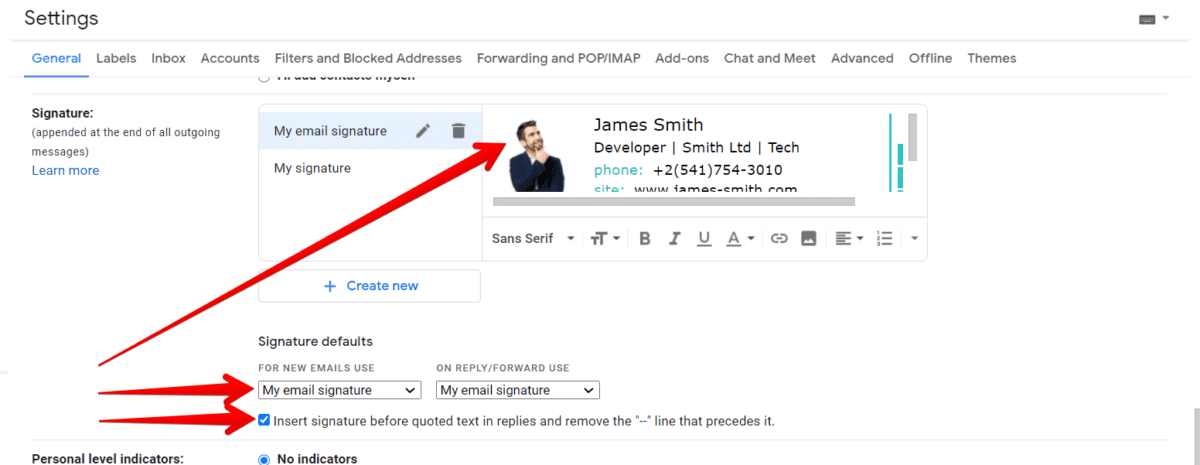This screenshot has width=1200, height=465.
Task: Uncheck Insert signature before quoted text
Action: click(x=264, y=421)
